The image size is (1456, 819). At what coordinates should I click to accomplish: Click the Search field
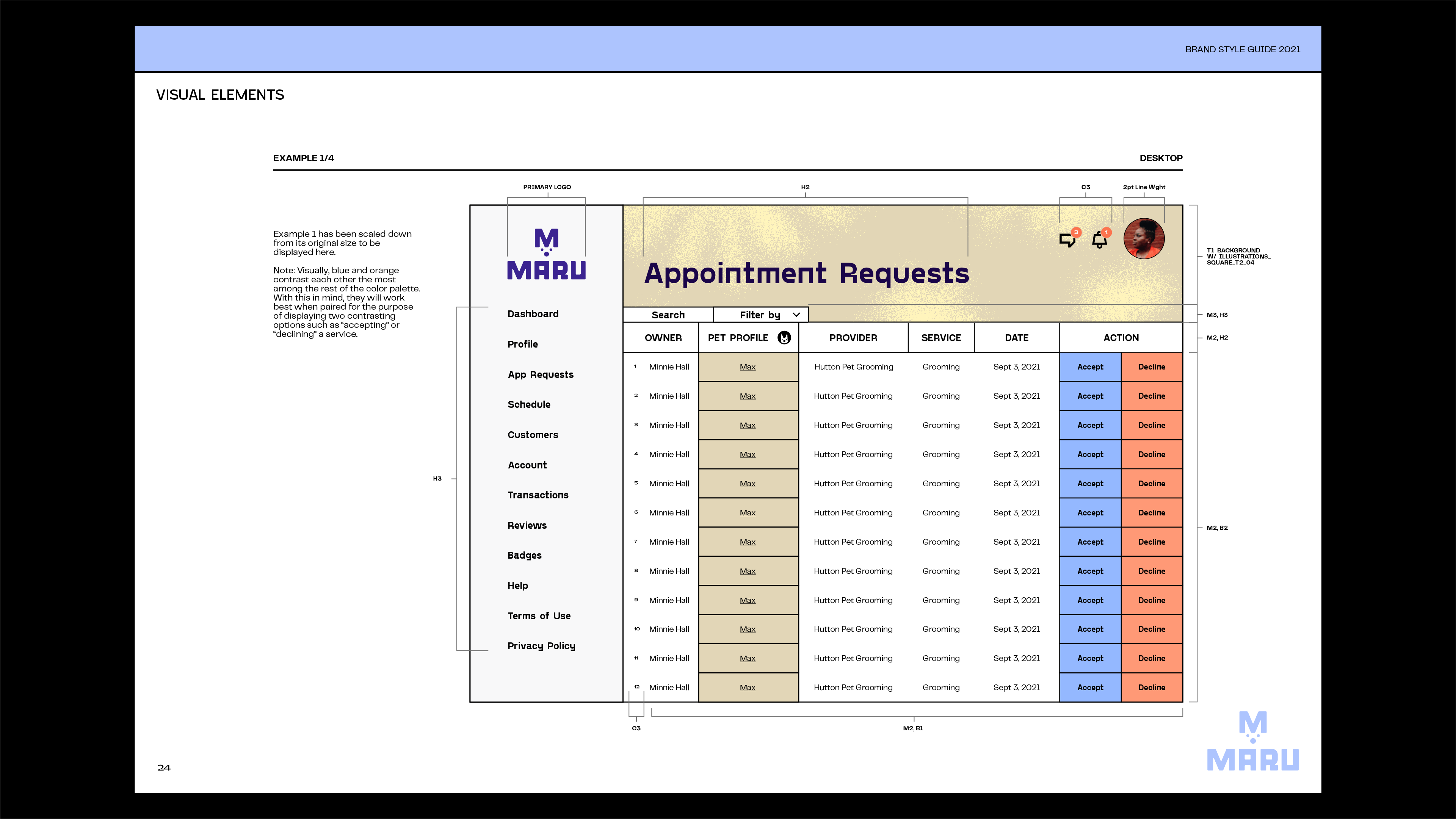click(x=668, y=315)
